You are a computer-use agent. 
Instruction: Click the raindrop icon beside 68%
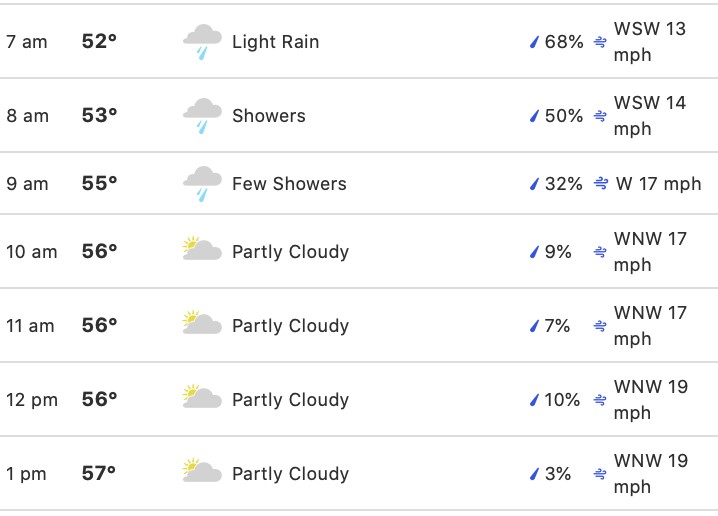point(534,42)
